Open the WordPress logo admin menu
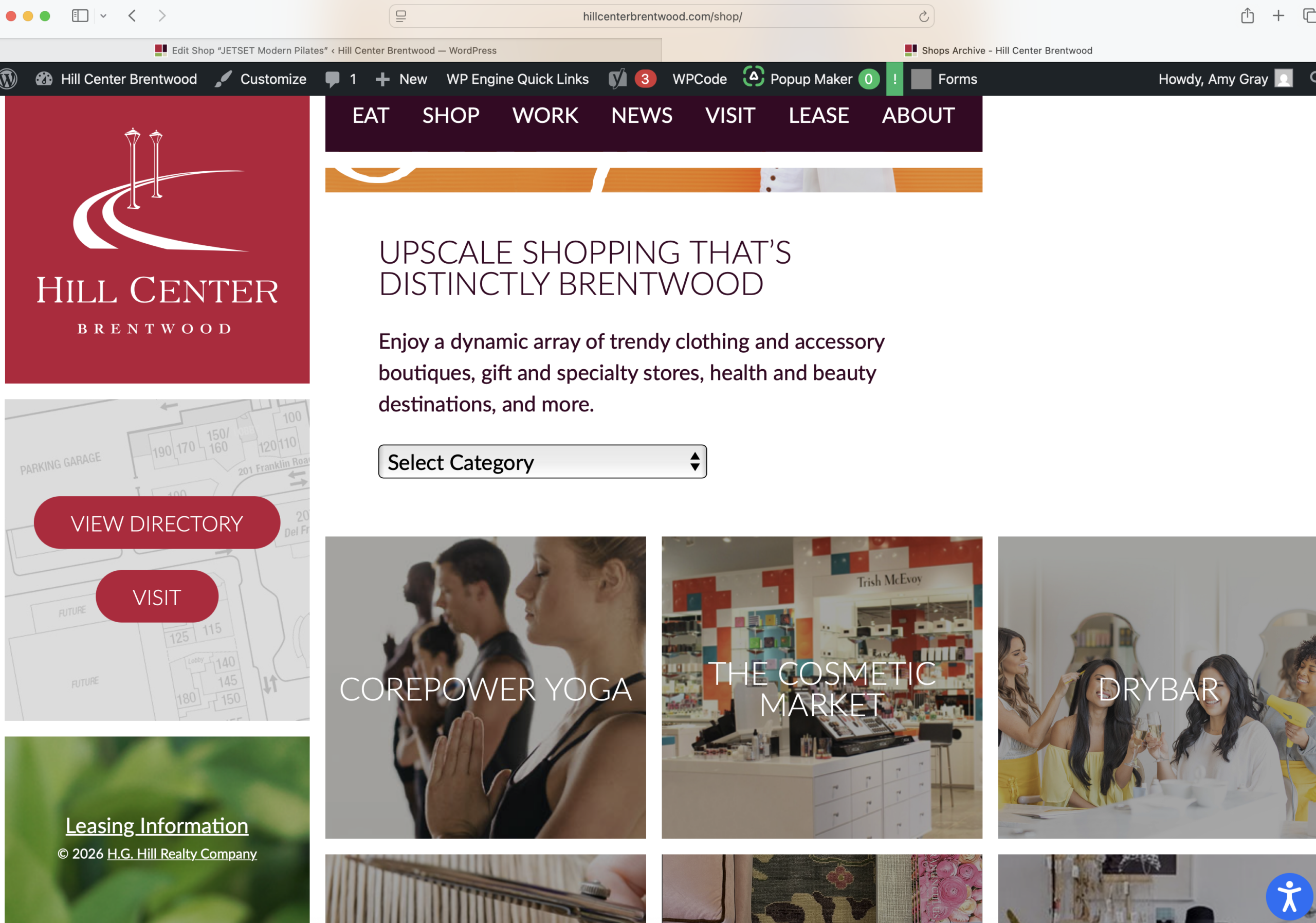 pyautogui.click(x=9, y=79)
